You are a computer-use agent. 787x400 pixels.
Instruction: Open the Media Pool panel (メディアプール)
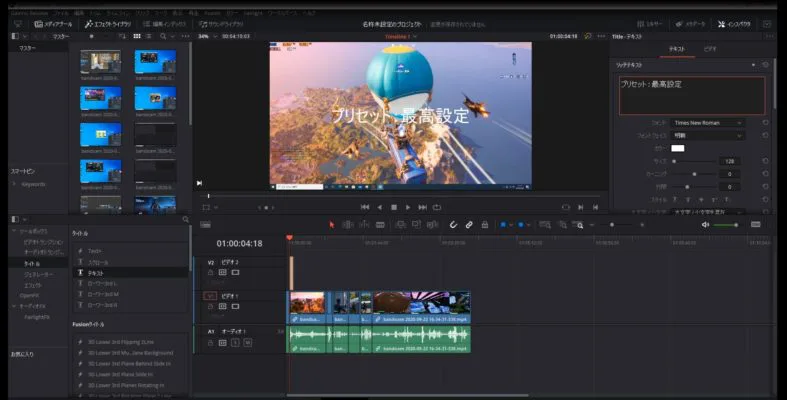click(x=53, y=24)
